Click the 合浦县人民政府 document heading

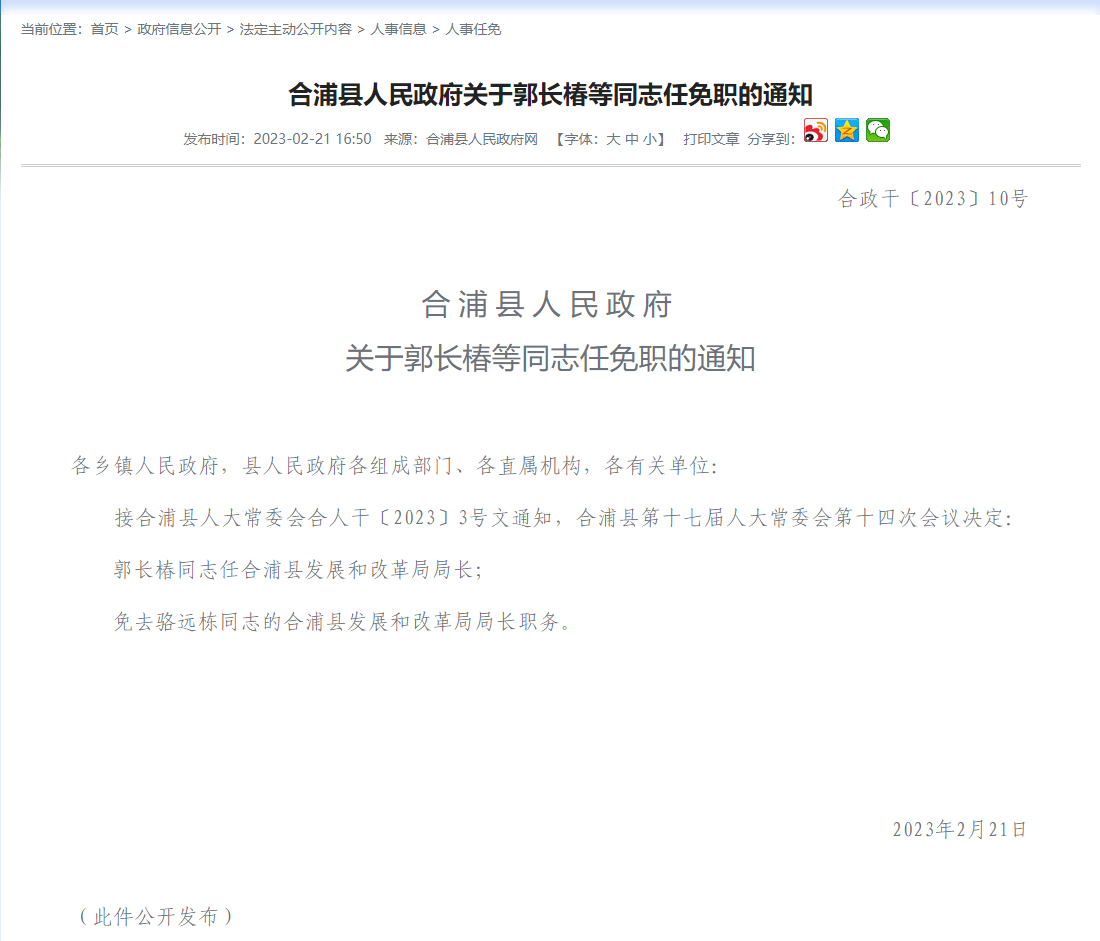(x=547, y=305)
